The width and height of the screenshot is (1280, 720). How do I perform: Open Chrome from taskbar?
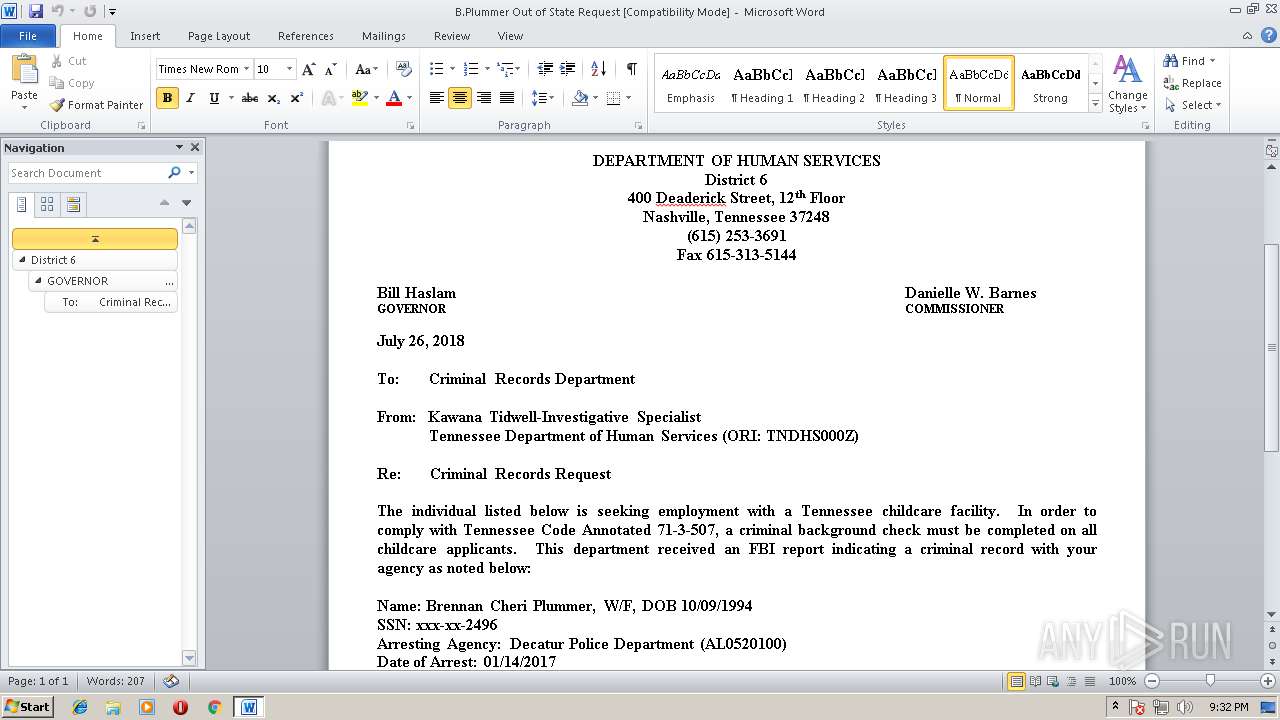point(214,707)
